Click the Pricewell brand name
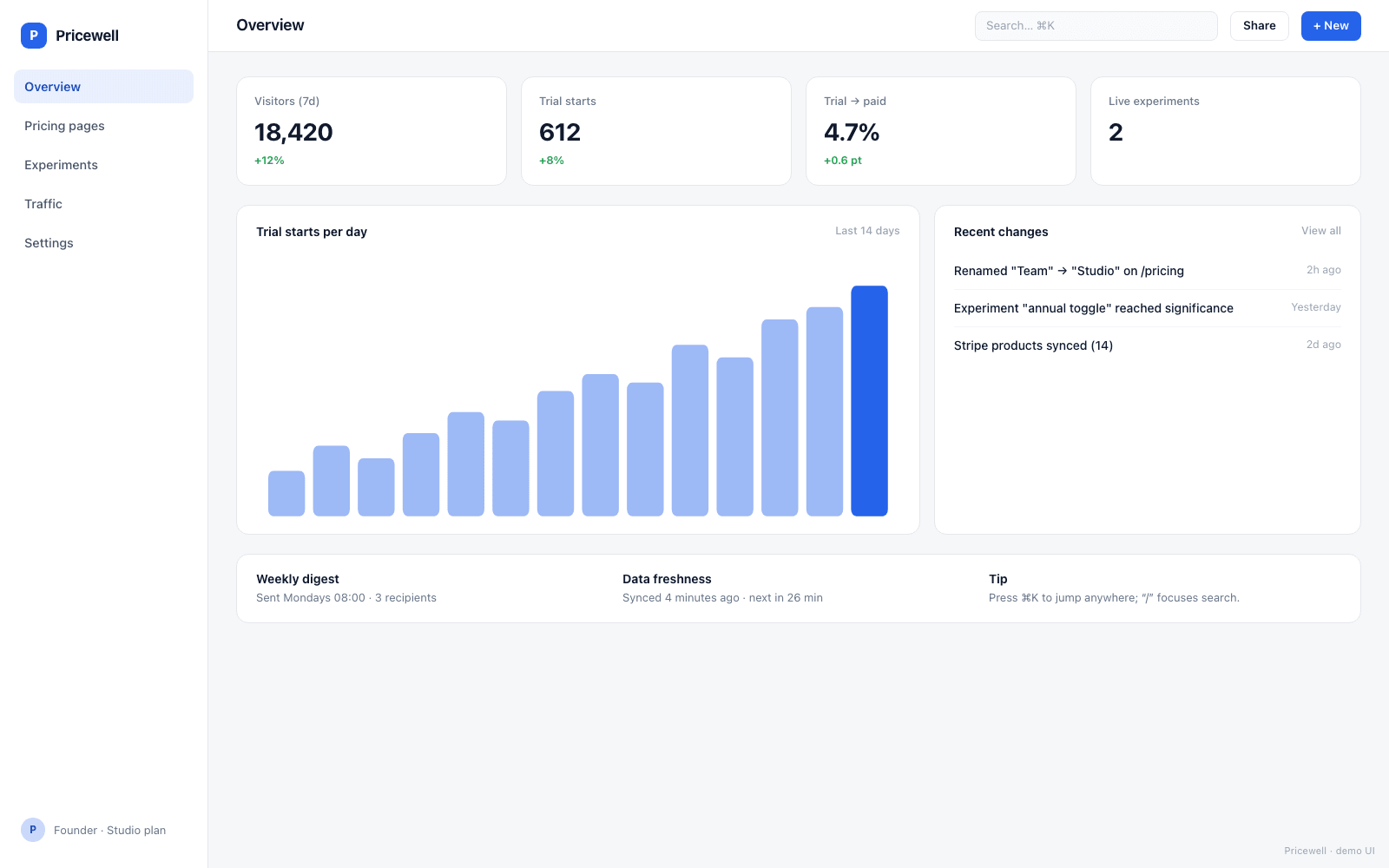 (87, 36)
